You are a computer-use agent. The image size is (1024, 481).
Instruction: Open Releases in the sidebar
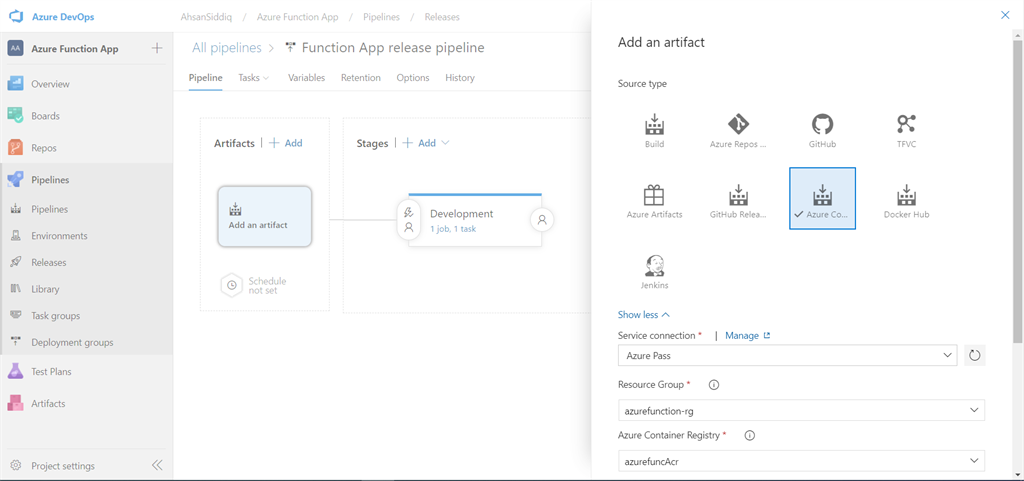[48, 262]
